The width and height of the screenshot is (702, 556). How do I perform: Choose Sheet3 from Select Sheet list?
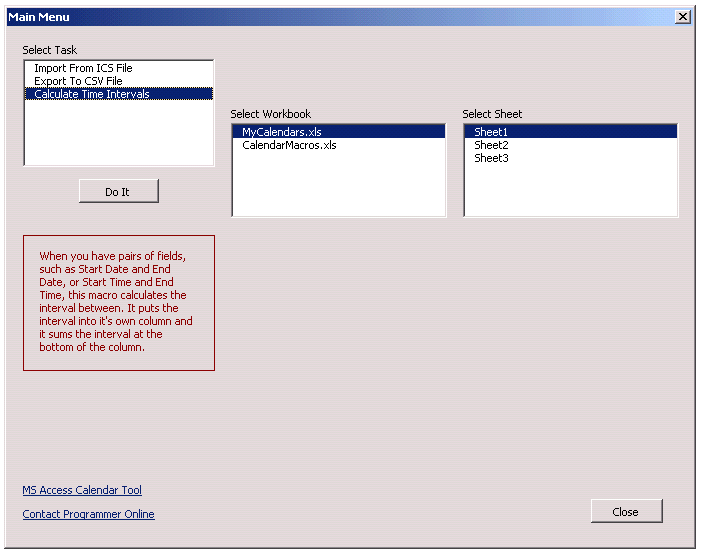491,158
